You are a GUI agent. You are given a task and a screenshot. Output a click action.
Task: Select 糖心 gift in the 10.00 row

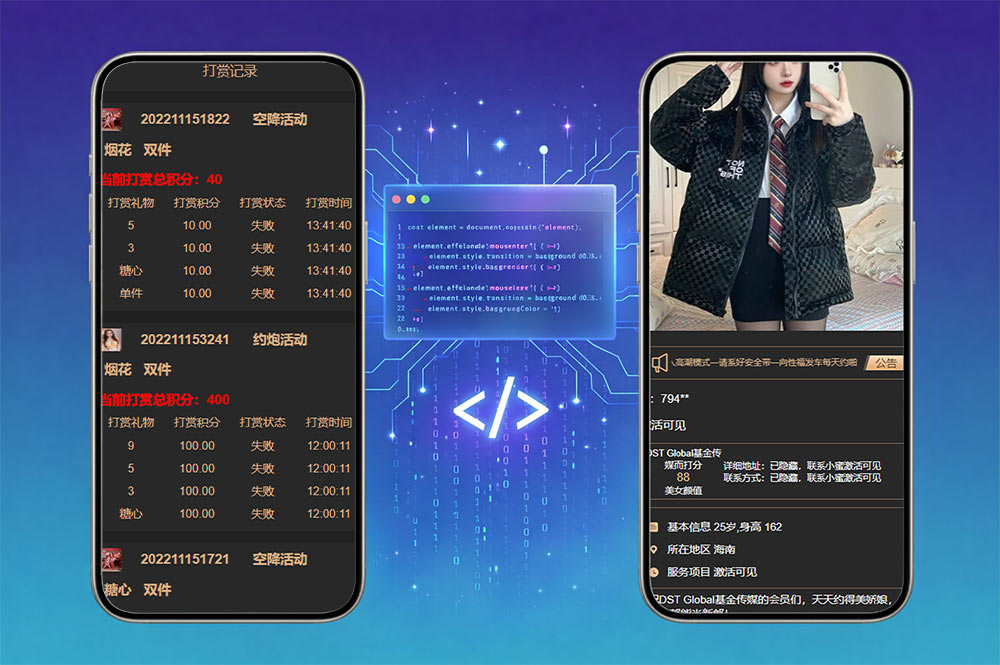(x=131, y=271)
